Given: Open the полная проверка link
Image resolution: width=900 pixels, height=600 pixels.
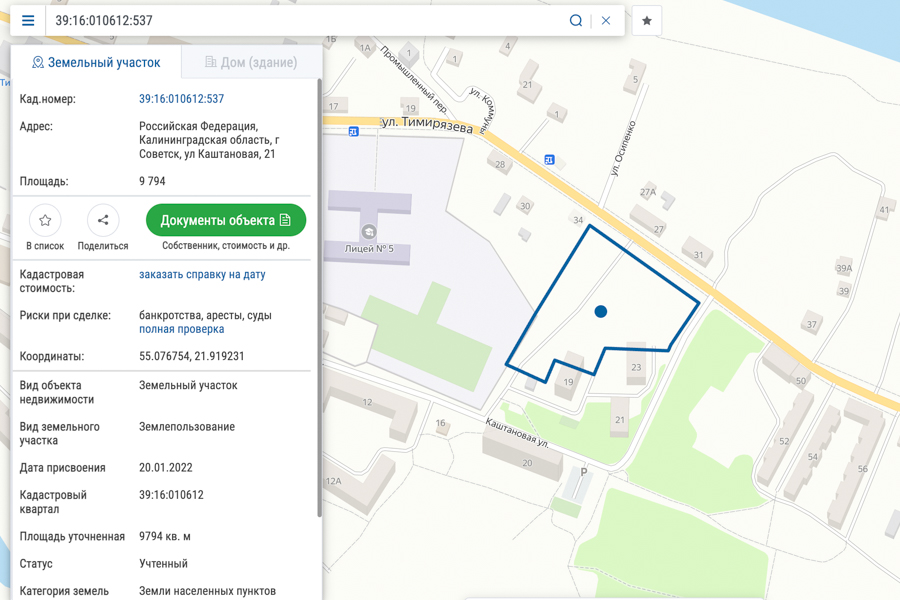Looking at the screenshot, I should point(181,329).
